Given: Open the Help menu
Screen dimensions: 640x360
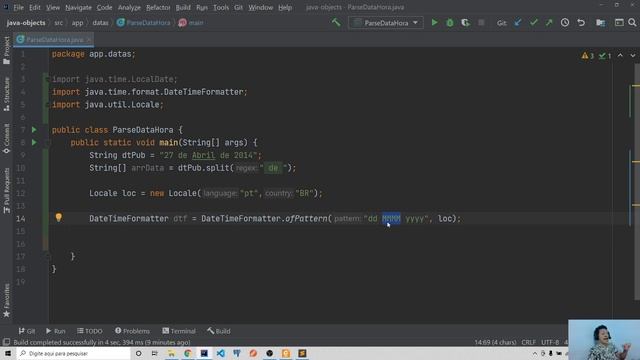Looking at the screenshot, I should pyautogui.click(x=285, y=7).
